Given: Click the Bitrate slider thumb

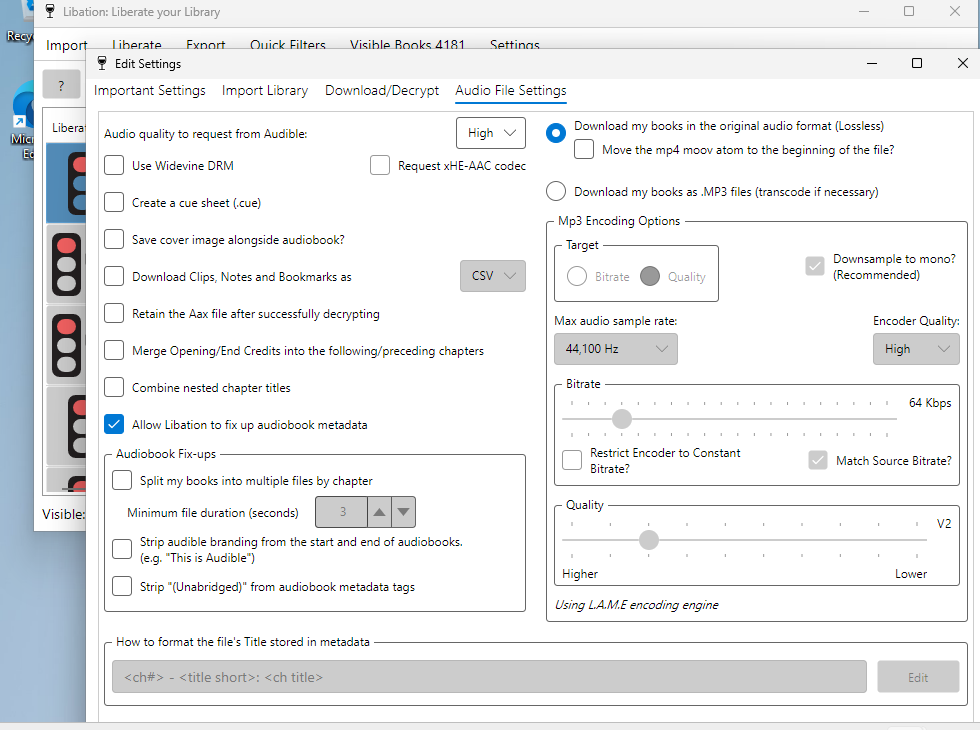Looking at the screenshot, I should [x=622, y=419].
